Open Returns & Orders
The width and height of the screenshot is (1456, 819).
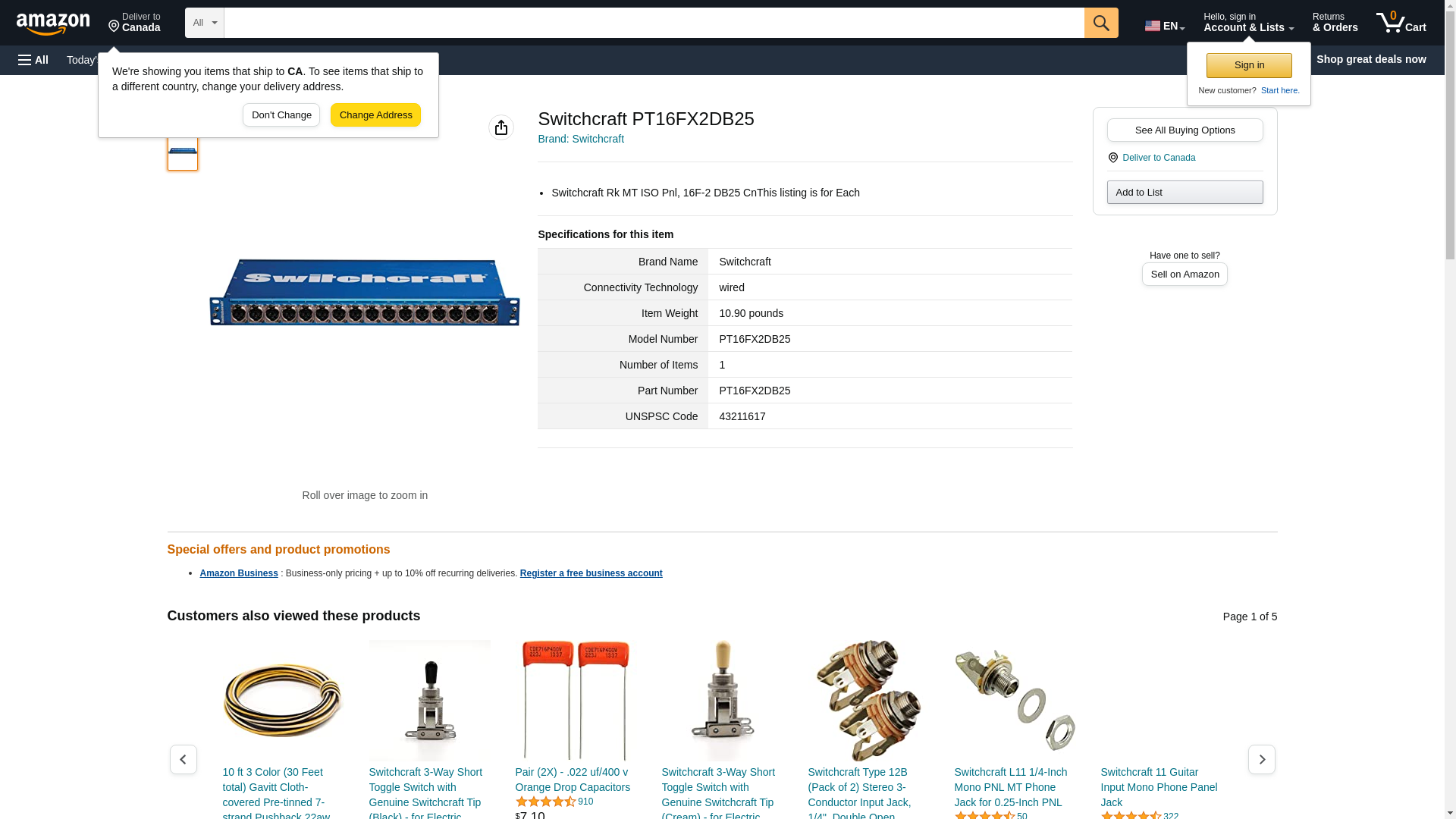click(x=1335, y=22)
